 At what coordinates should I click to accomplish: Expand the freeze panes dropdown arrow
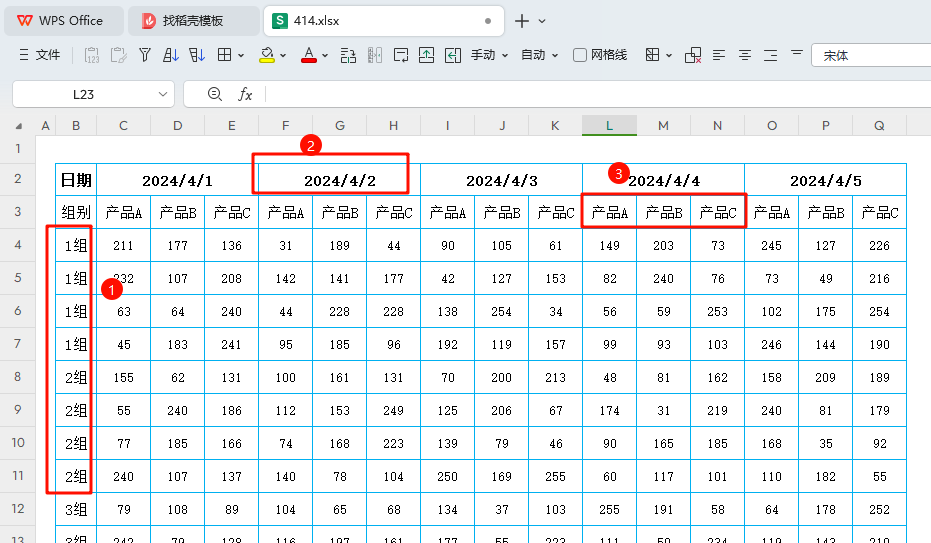(x=669, y=55)
